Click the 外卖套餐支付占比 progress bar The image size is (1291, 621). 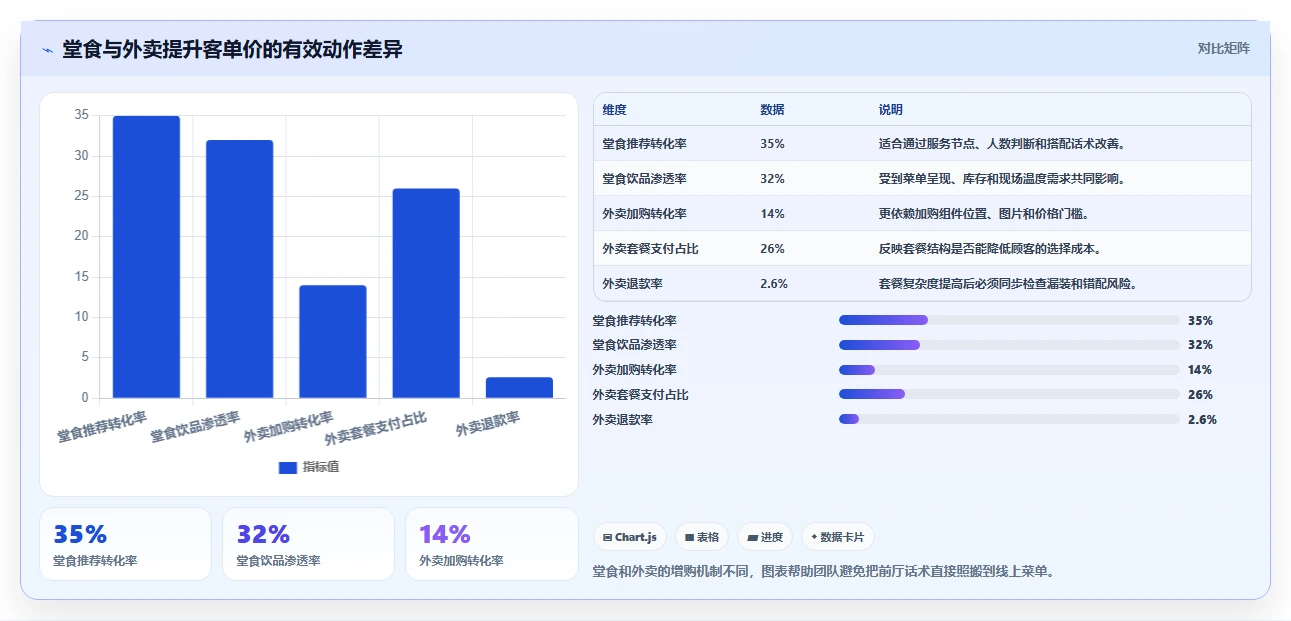[x=1009, y=394]
